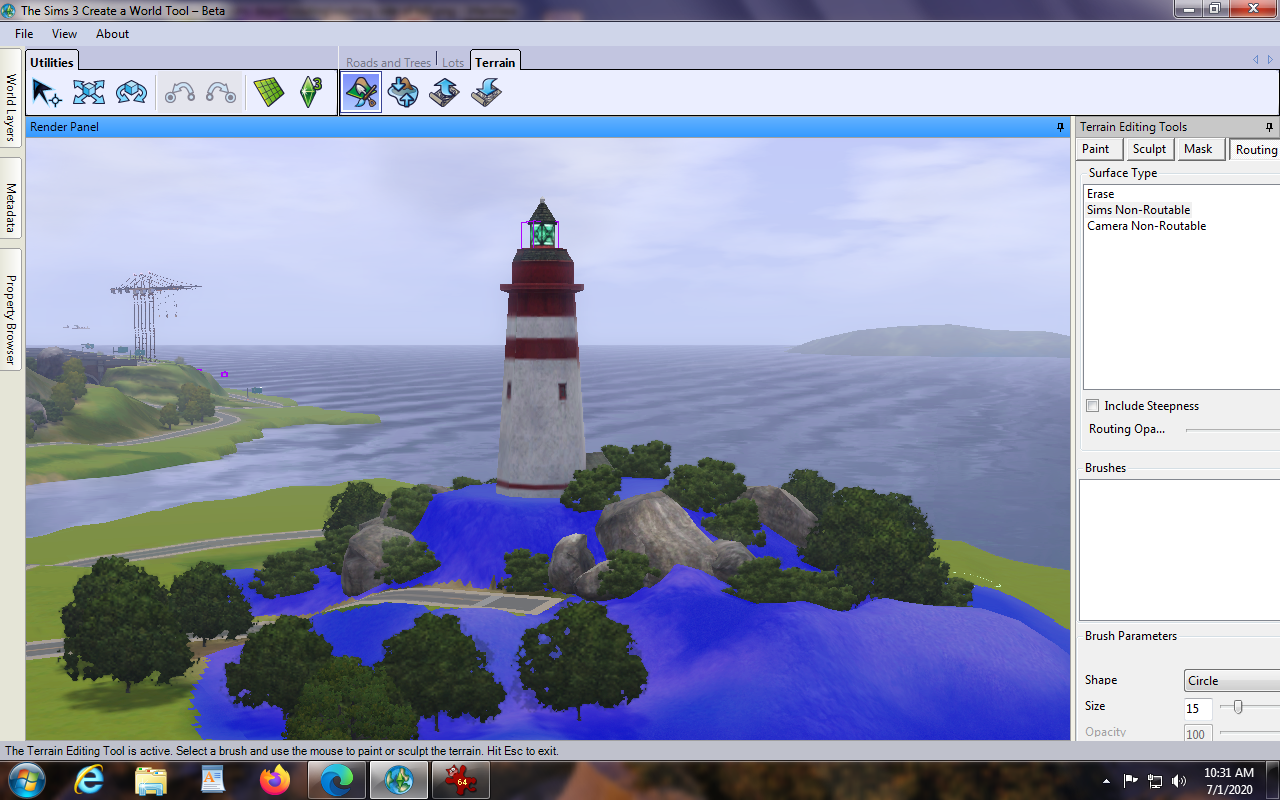
Task: Open Action Center flag tray icon
Action: 1131,781
